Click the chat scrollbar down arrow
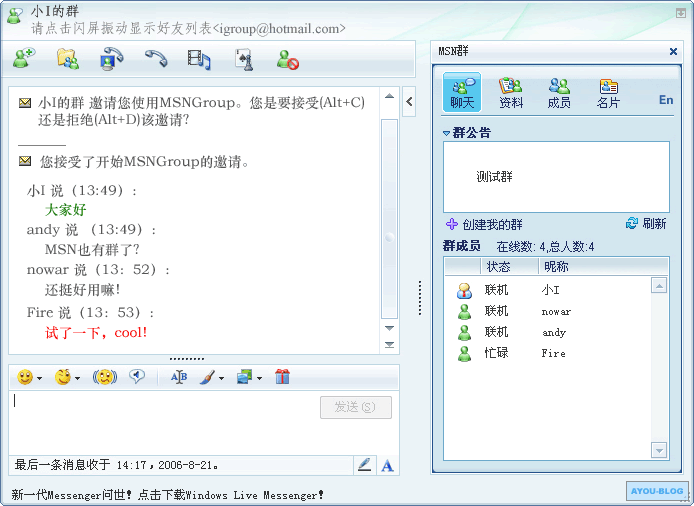 [389, 328]
